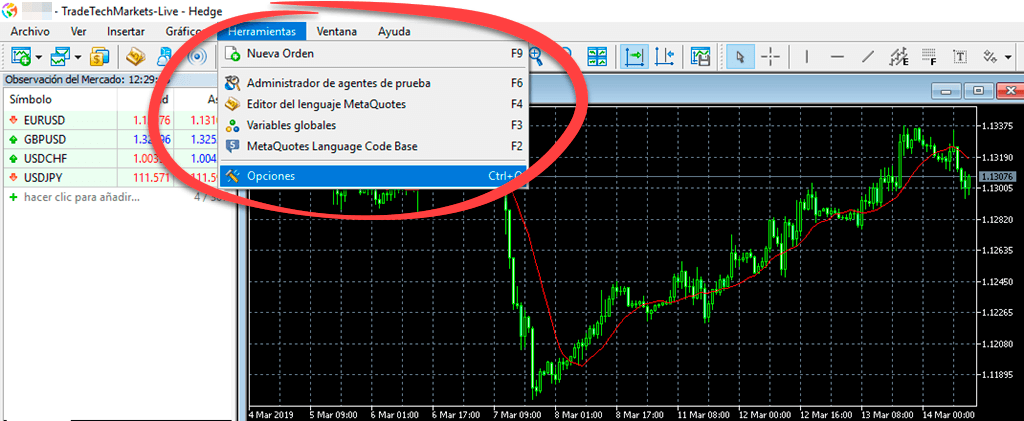Expand the profiles dropdown arrow

pyautogui.click(x=78, y=57)
